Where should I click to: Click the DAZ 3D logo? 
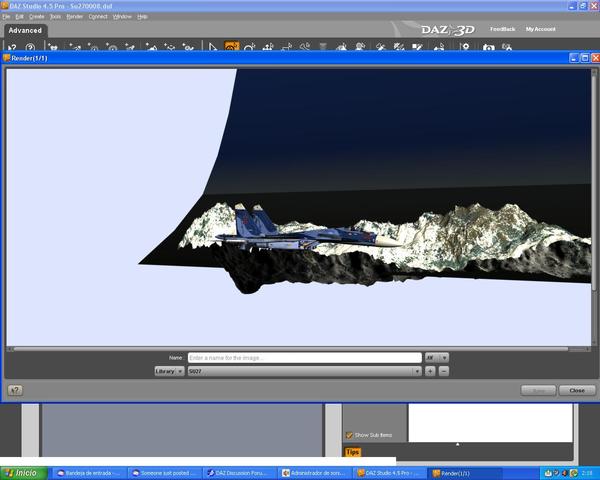(447, 29)
